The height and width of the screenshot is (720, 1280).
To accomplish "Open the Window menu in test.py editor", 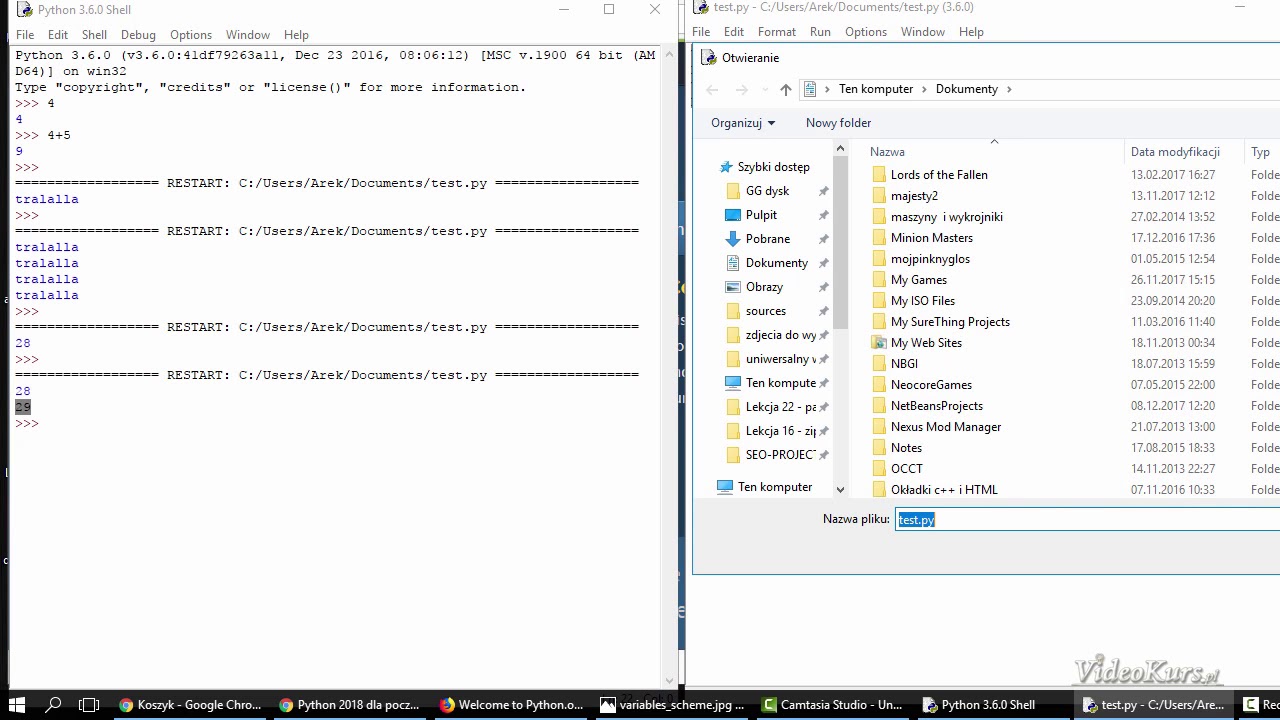I will click(x=922, y=32).
